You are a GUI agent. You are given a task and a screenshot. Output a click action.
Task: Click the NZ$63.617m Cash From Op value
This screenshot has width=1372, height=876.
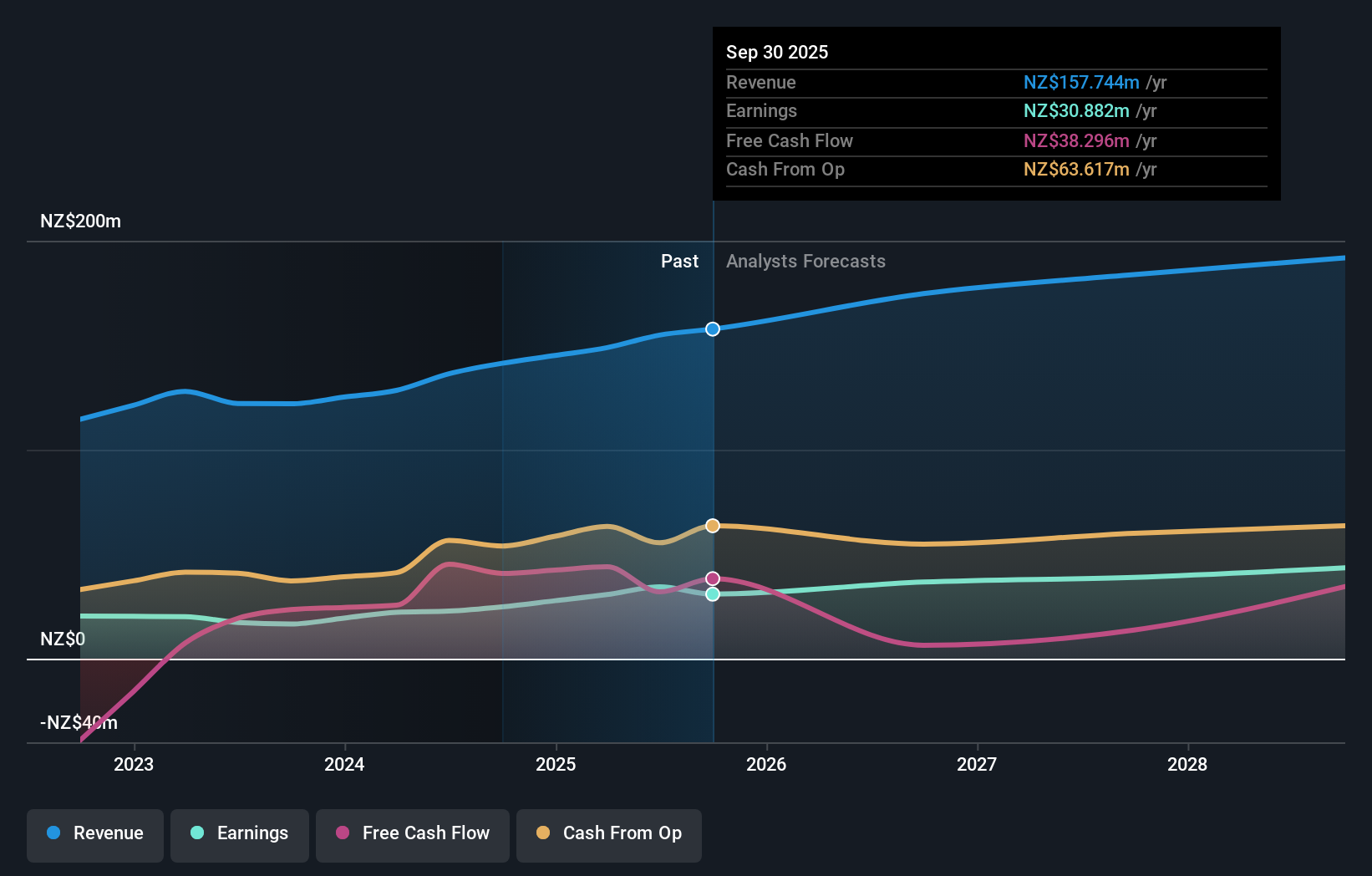(1077, 169)
